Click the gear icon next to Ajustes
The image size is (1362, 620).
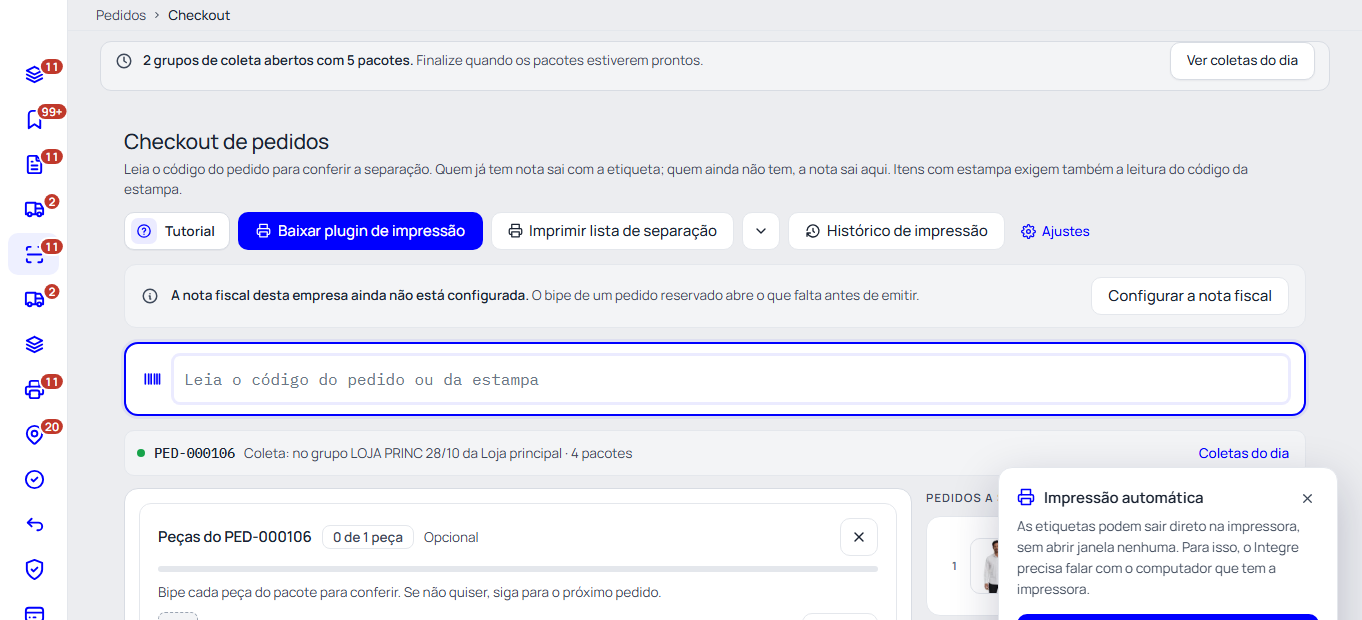tap(1028, 231)
